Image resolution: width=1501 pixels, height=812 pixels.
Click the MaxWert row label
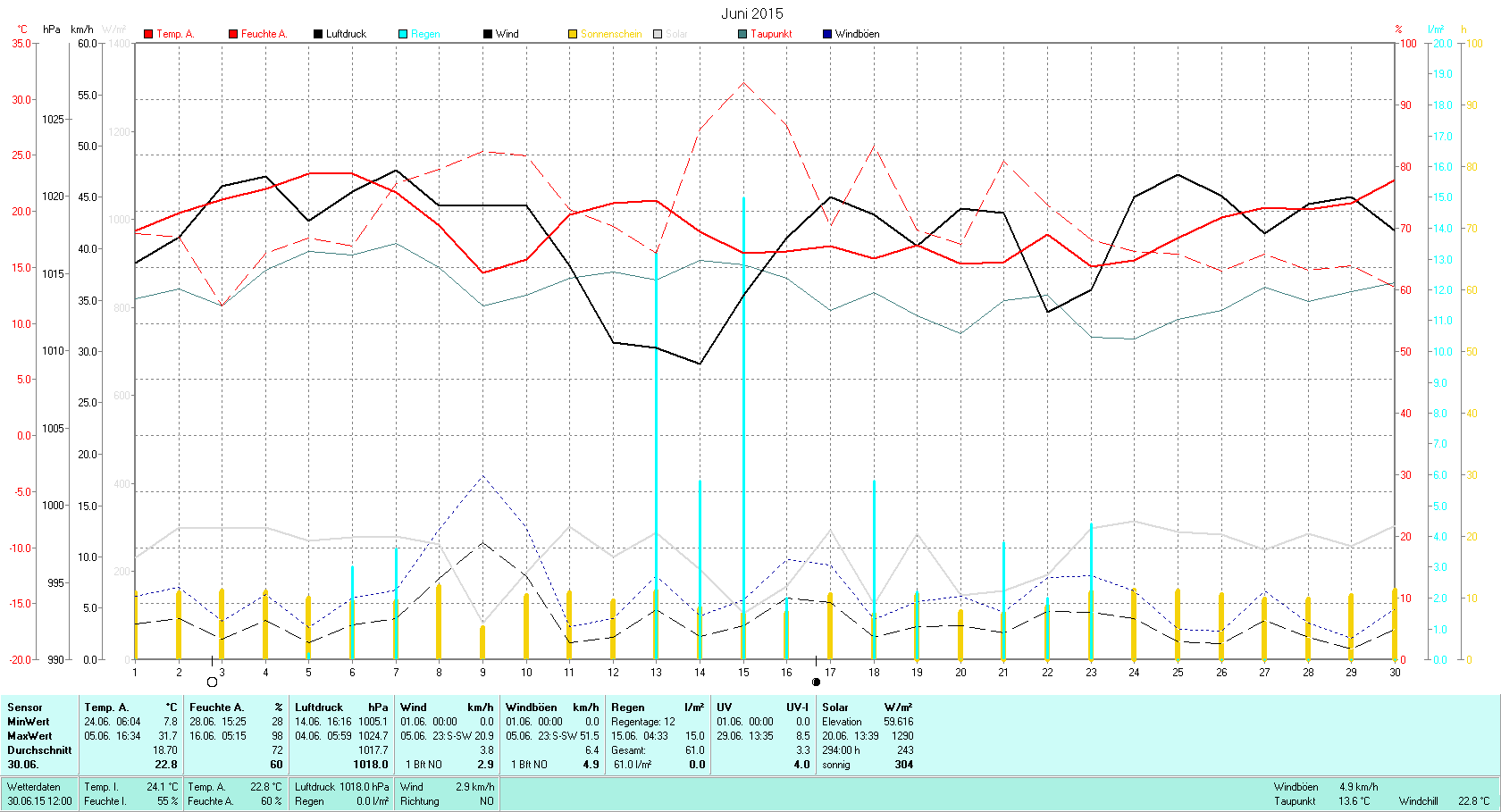29,736
